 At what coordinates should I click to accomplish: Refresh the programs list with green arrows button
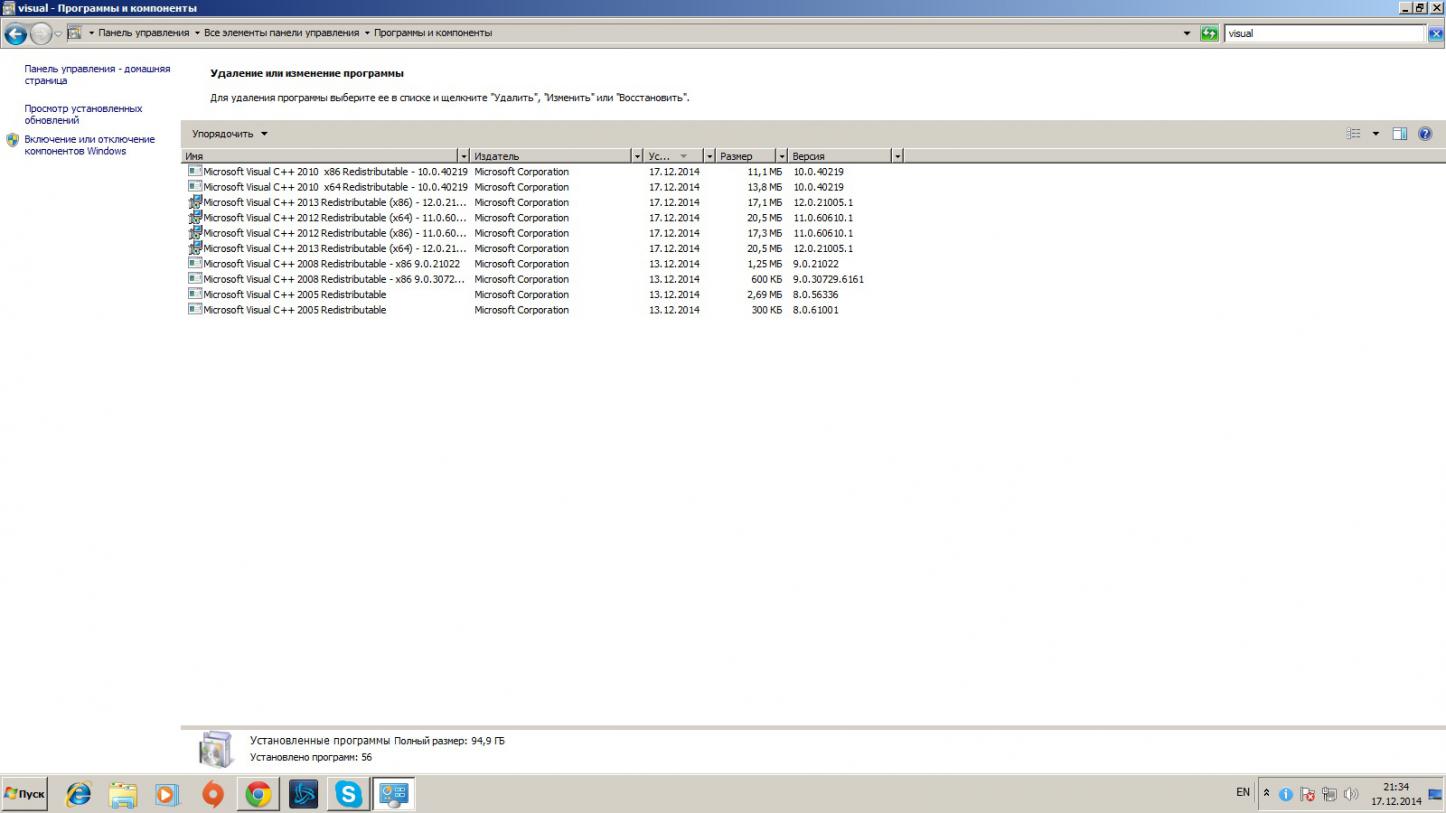pyautogui.click(x=1209, y=33)
